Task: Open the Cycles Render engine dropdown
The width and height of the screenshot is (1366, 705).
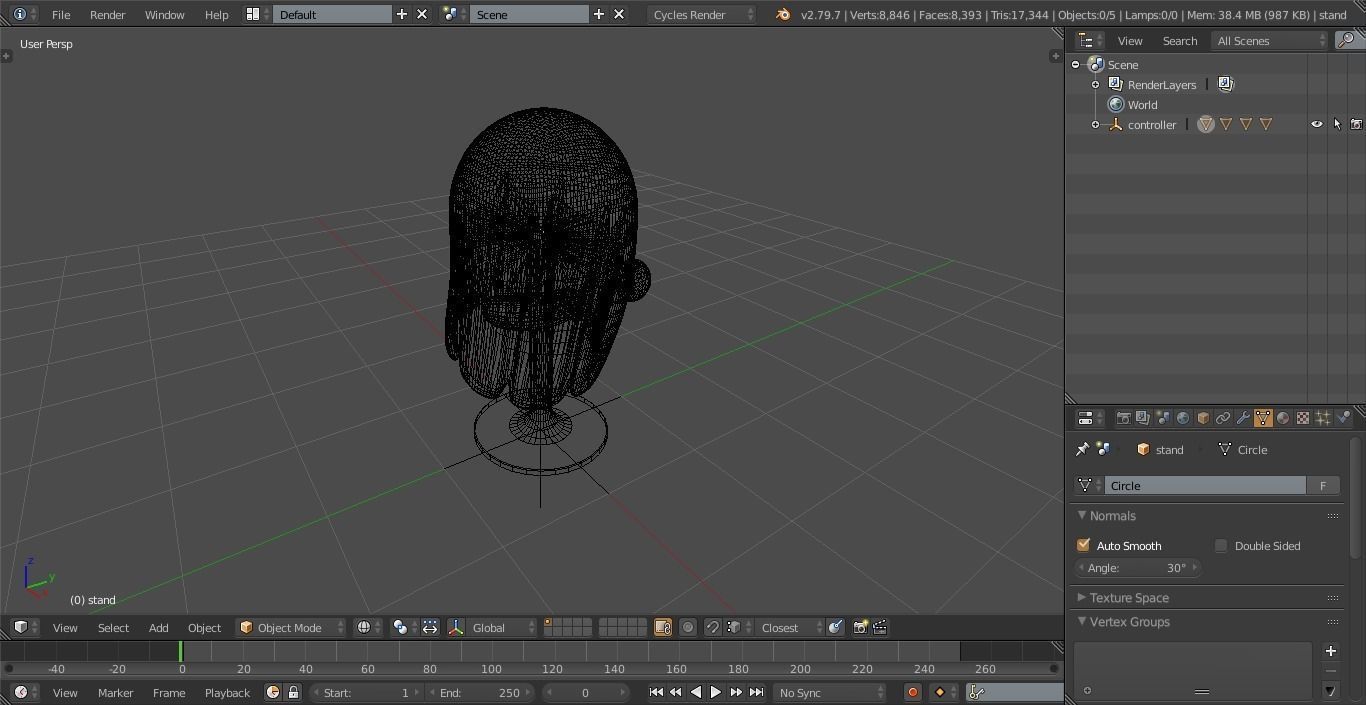Action: (x=701, y=14)
